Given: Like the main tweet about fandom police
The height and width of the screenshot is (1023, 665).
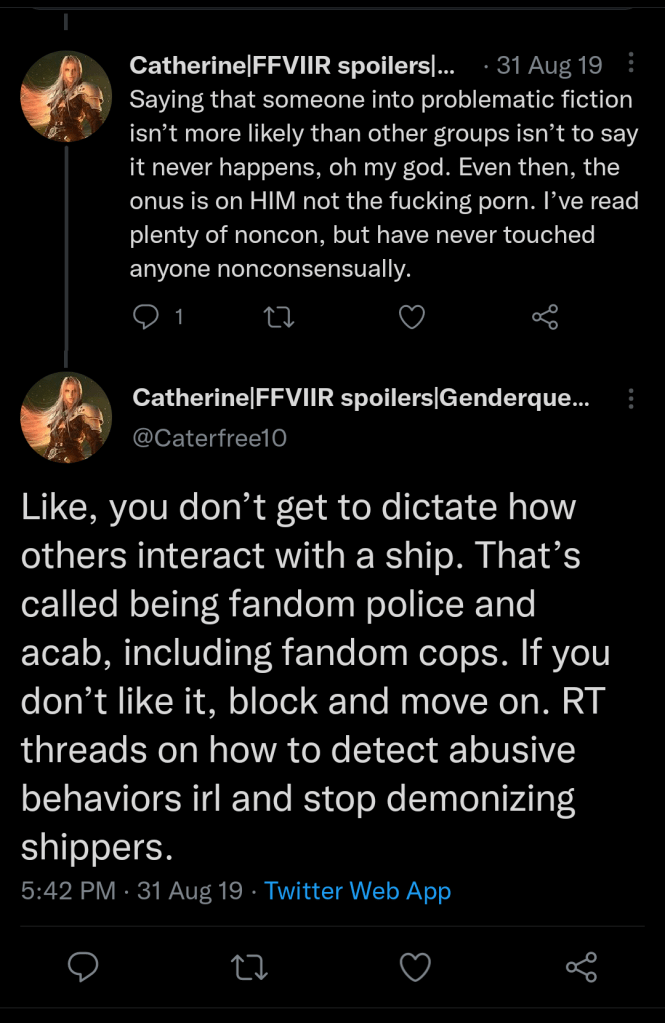Looking at the screenshot, I should 415,966.
